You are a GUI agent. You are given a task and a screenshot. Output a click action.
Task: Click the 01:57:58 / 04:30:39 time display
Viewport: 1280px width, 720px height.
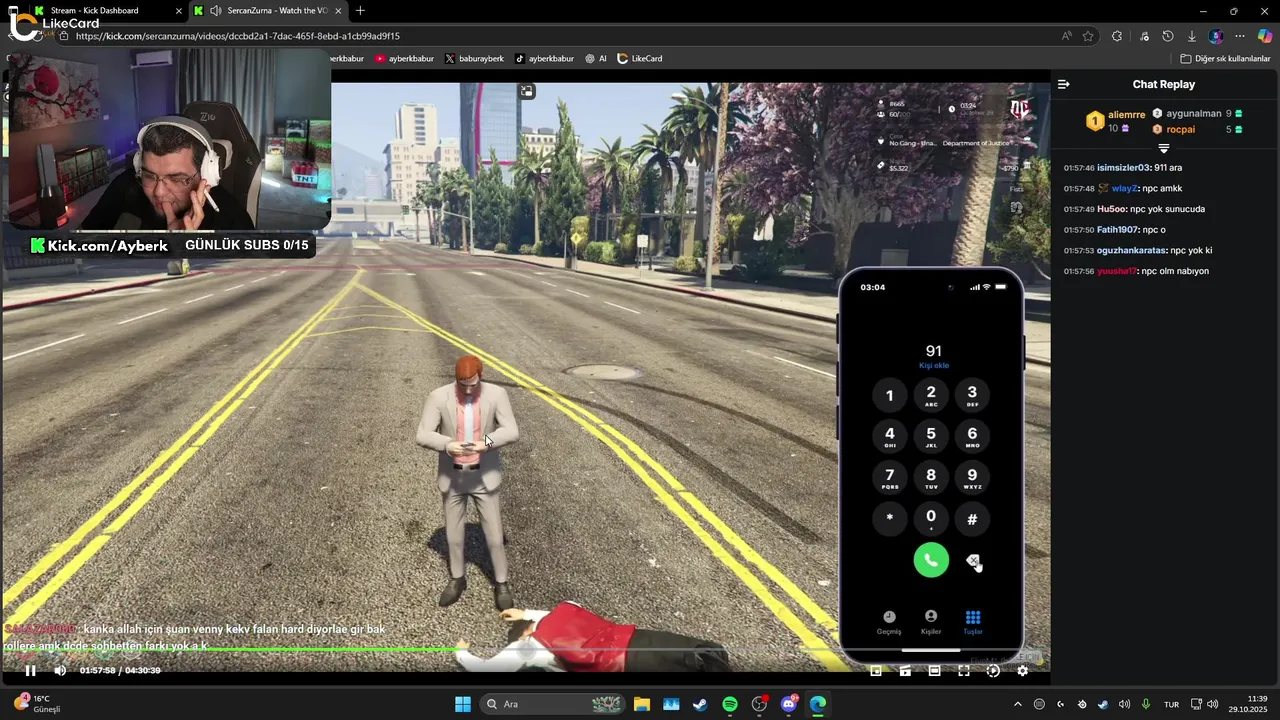(x=120, y=671)
